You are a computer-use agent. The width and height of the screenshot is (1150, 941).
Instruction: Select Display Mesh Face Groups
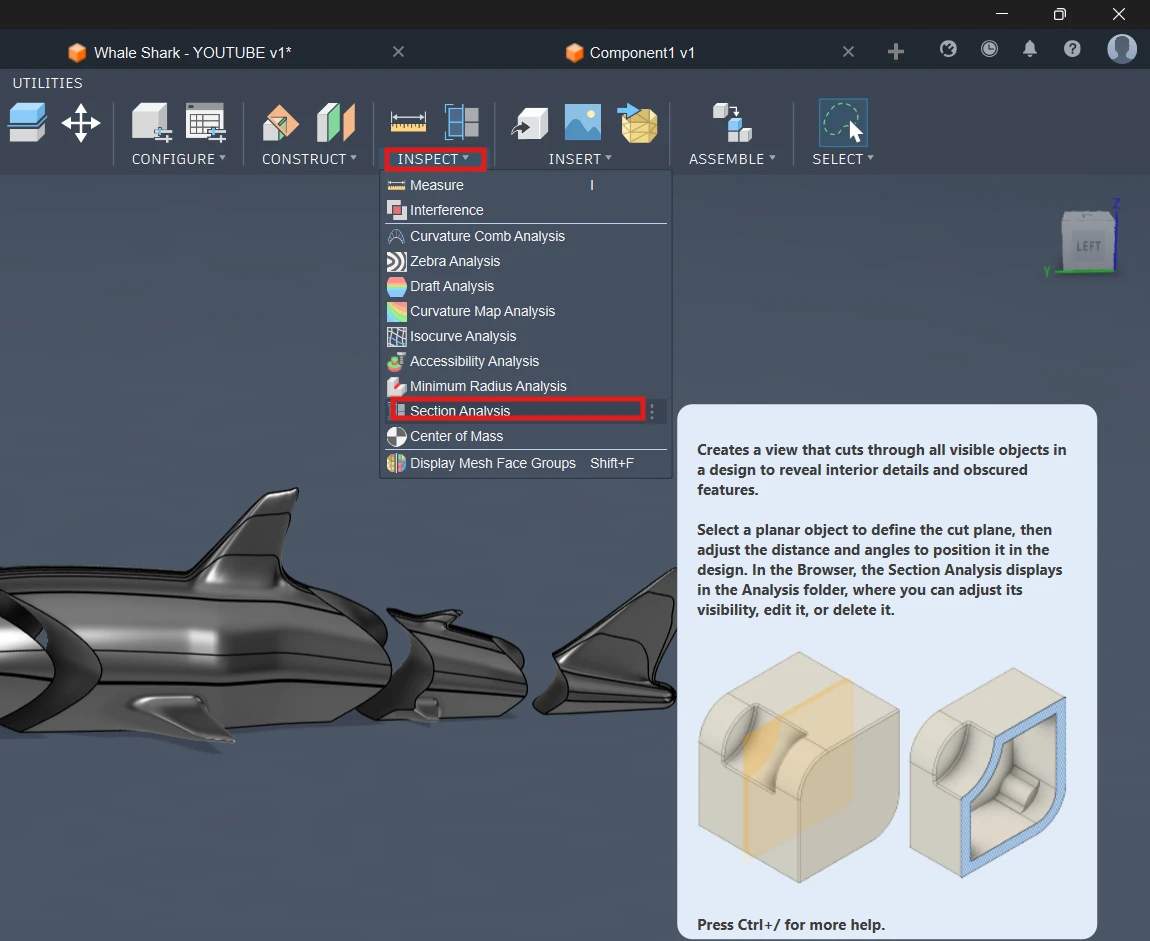pyautogui.click(x=525, y=463)
